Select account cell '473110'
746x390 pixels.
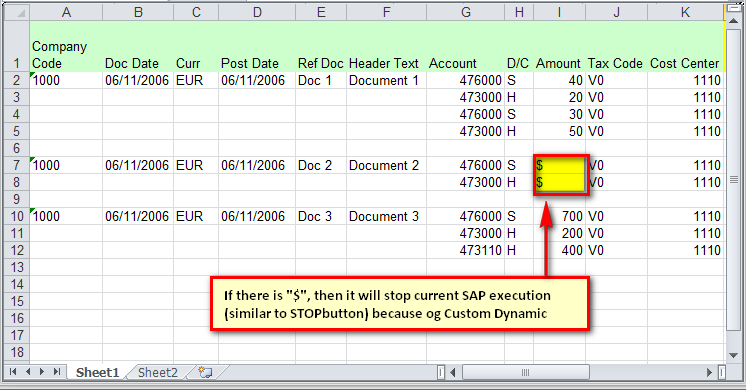[x=465, y=250]
